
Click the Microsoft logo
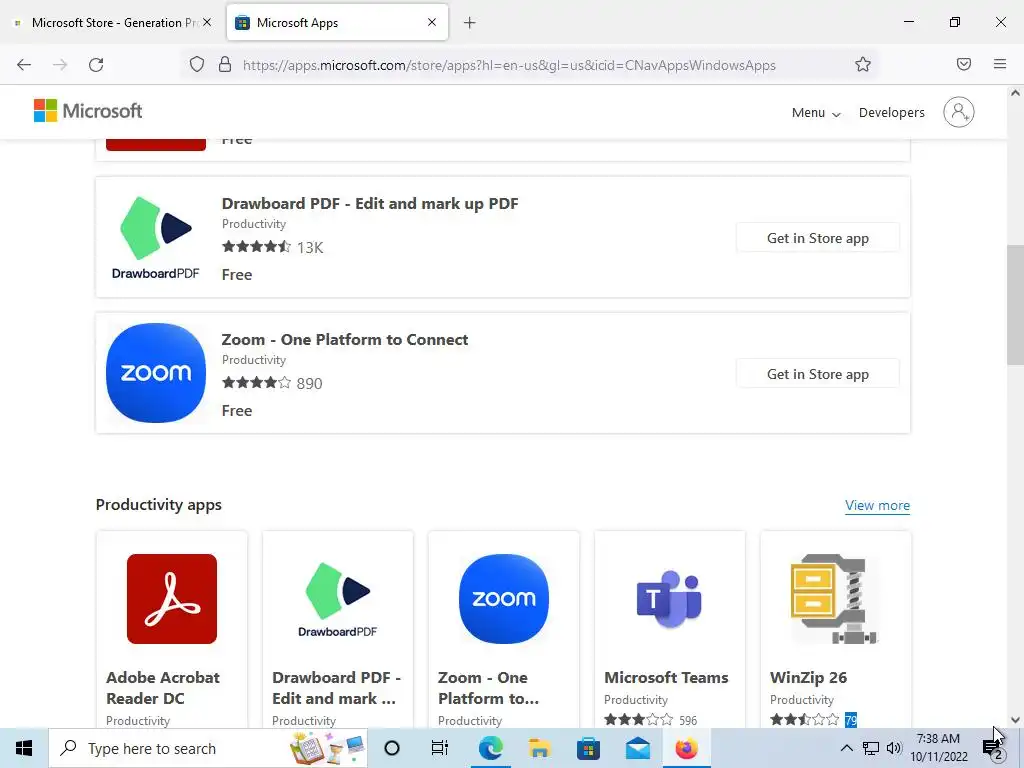coord(88,111)
